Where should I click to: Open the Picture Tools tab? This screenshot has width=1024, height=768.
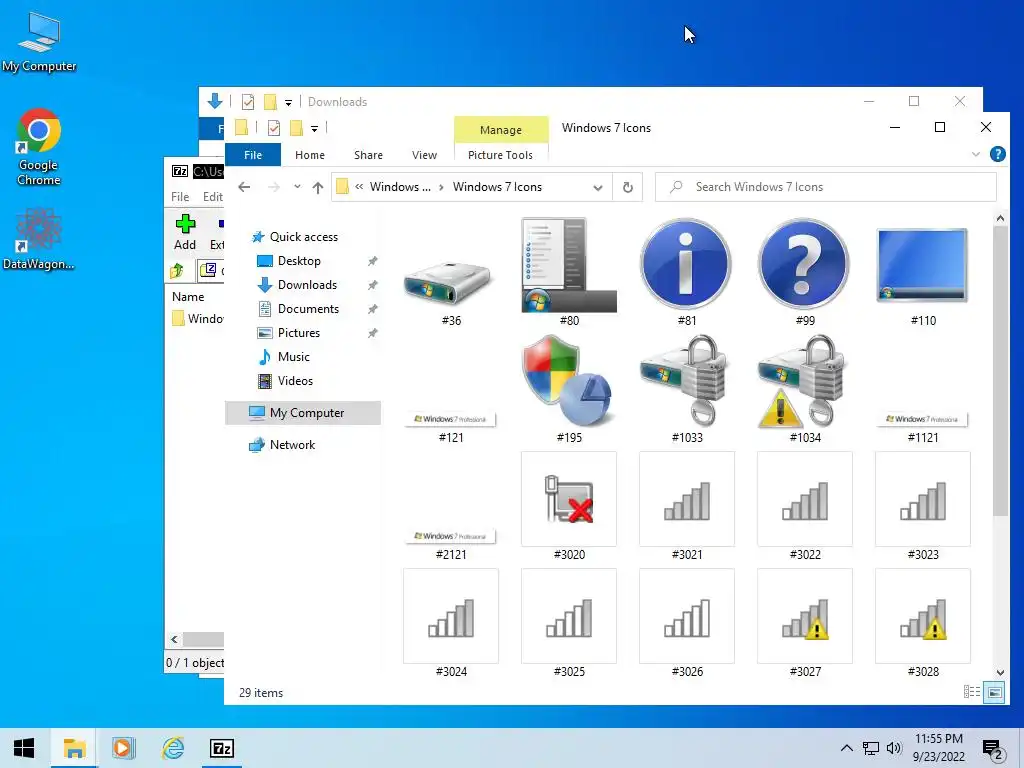click(500, 155)
